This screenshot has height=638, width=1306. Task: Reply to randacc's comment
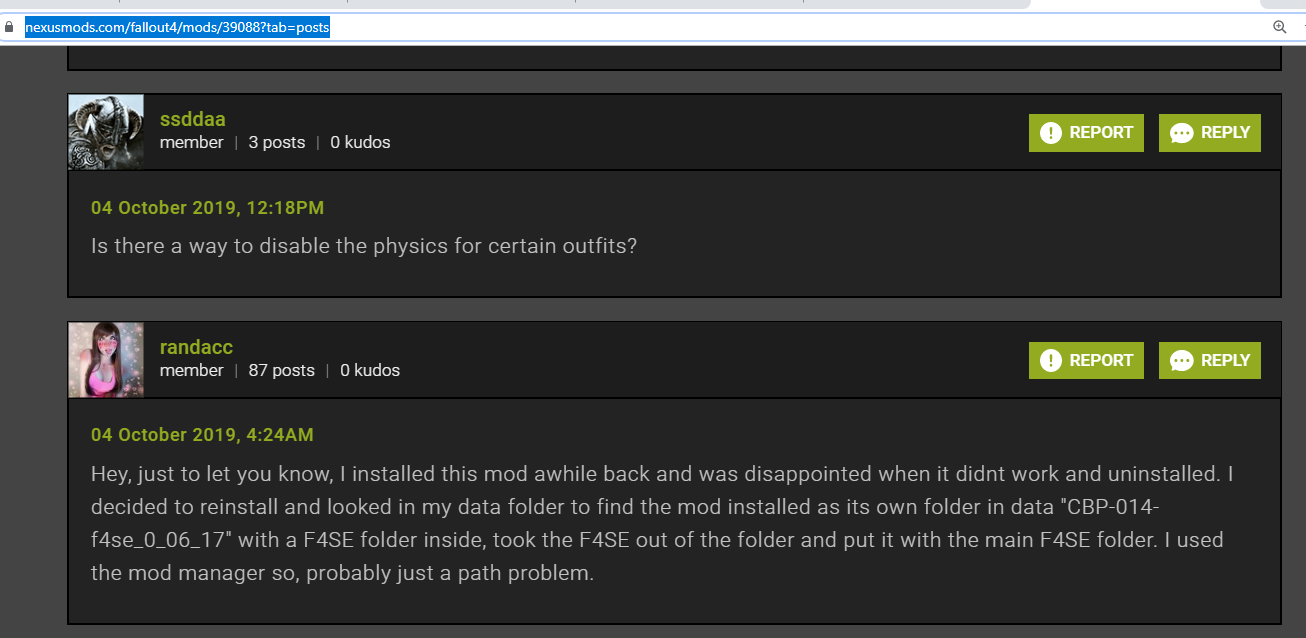1210,361
